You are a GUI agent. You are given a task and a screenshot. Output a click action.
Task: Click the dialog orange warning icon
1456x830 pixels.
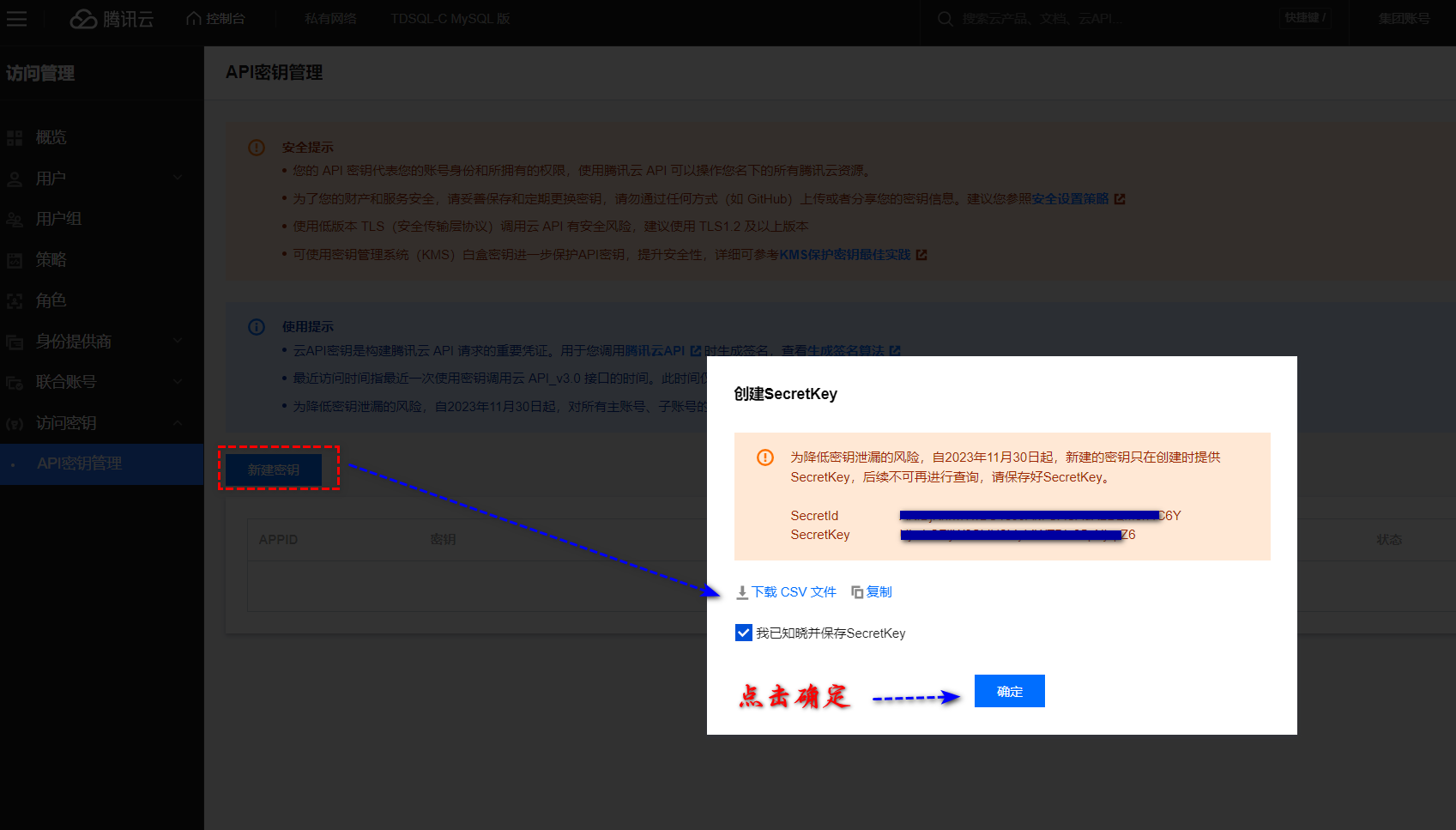tap(765, 457)
